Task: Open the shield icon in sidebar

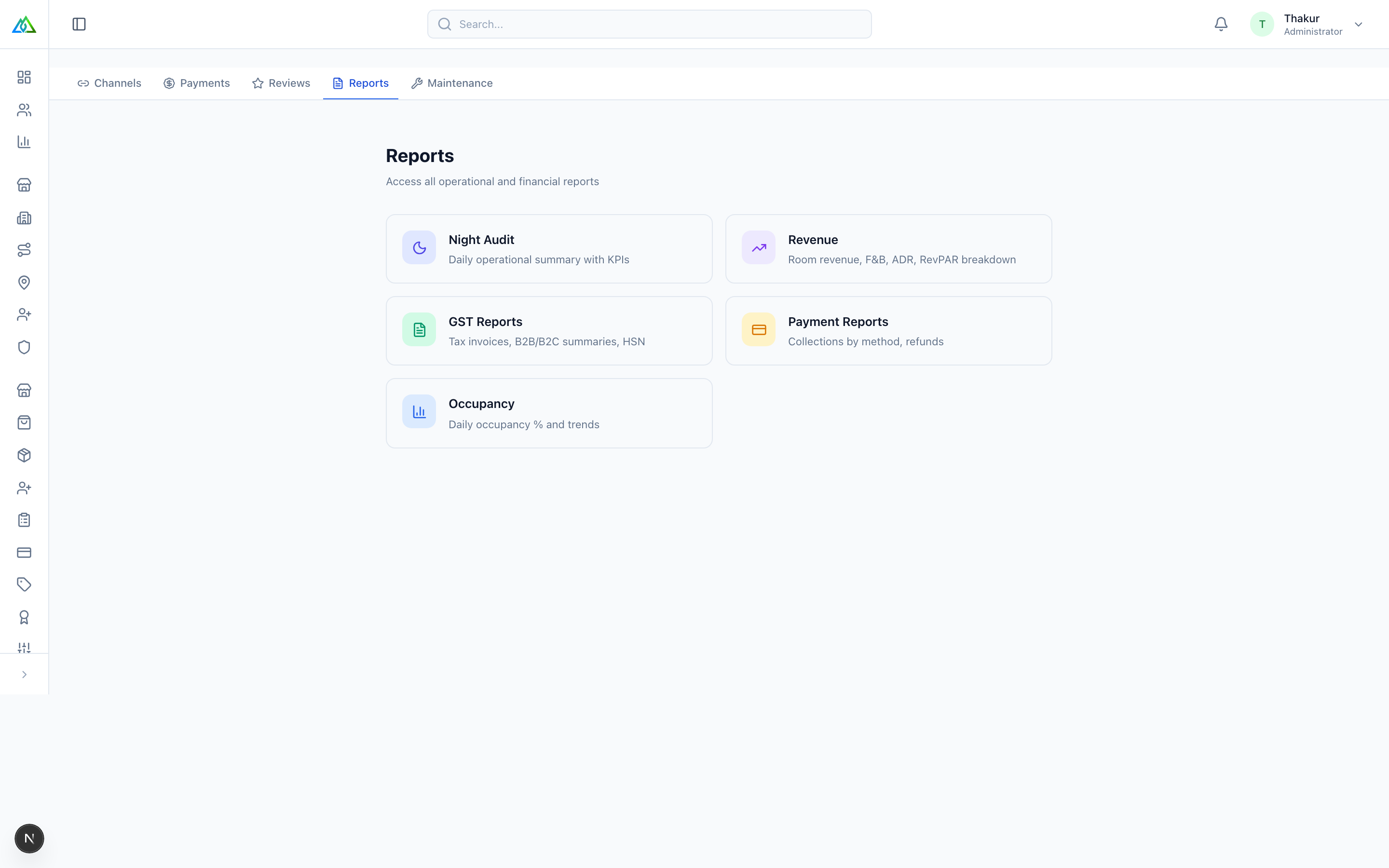Action: tap(24, 347)
